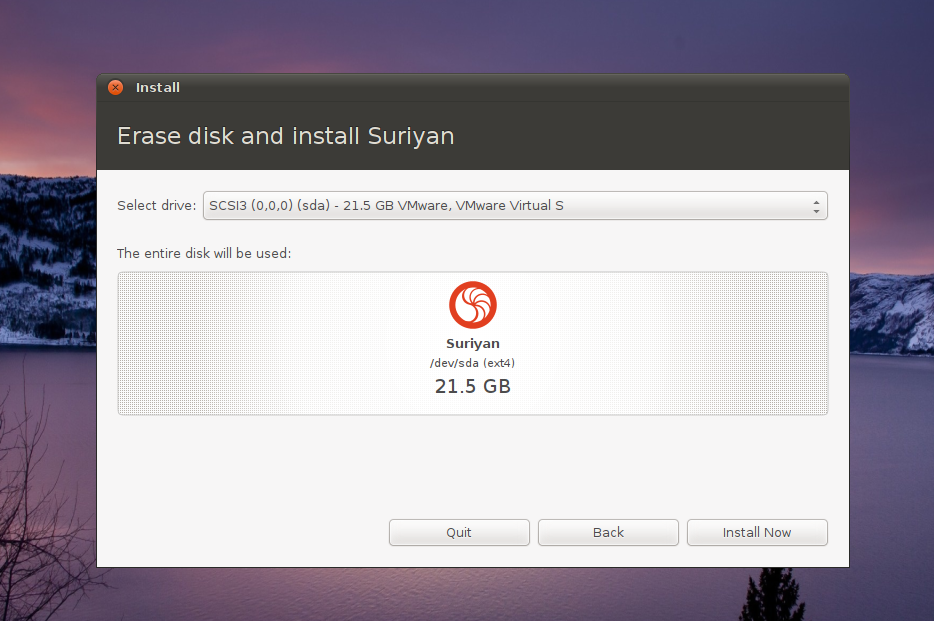The width and height of the screenshot is (934, 621).
Task: Go back with the Back button
Action: click(608, 532)
